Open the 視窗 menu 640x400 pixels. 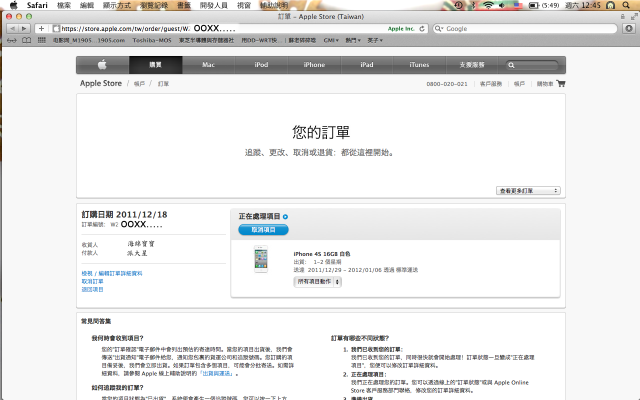244,5
